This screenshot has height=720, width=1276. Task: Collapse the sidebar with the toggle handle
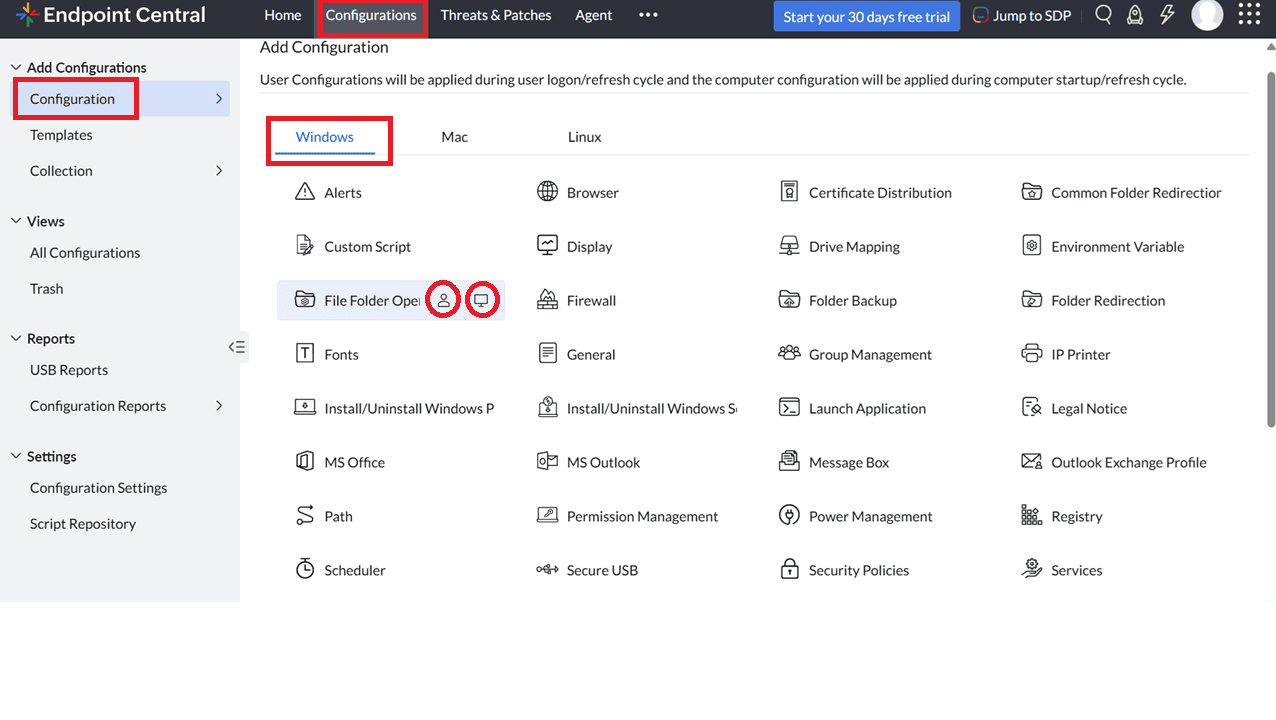tap(237, 347)
